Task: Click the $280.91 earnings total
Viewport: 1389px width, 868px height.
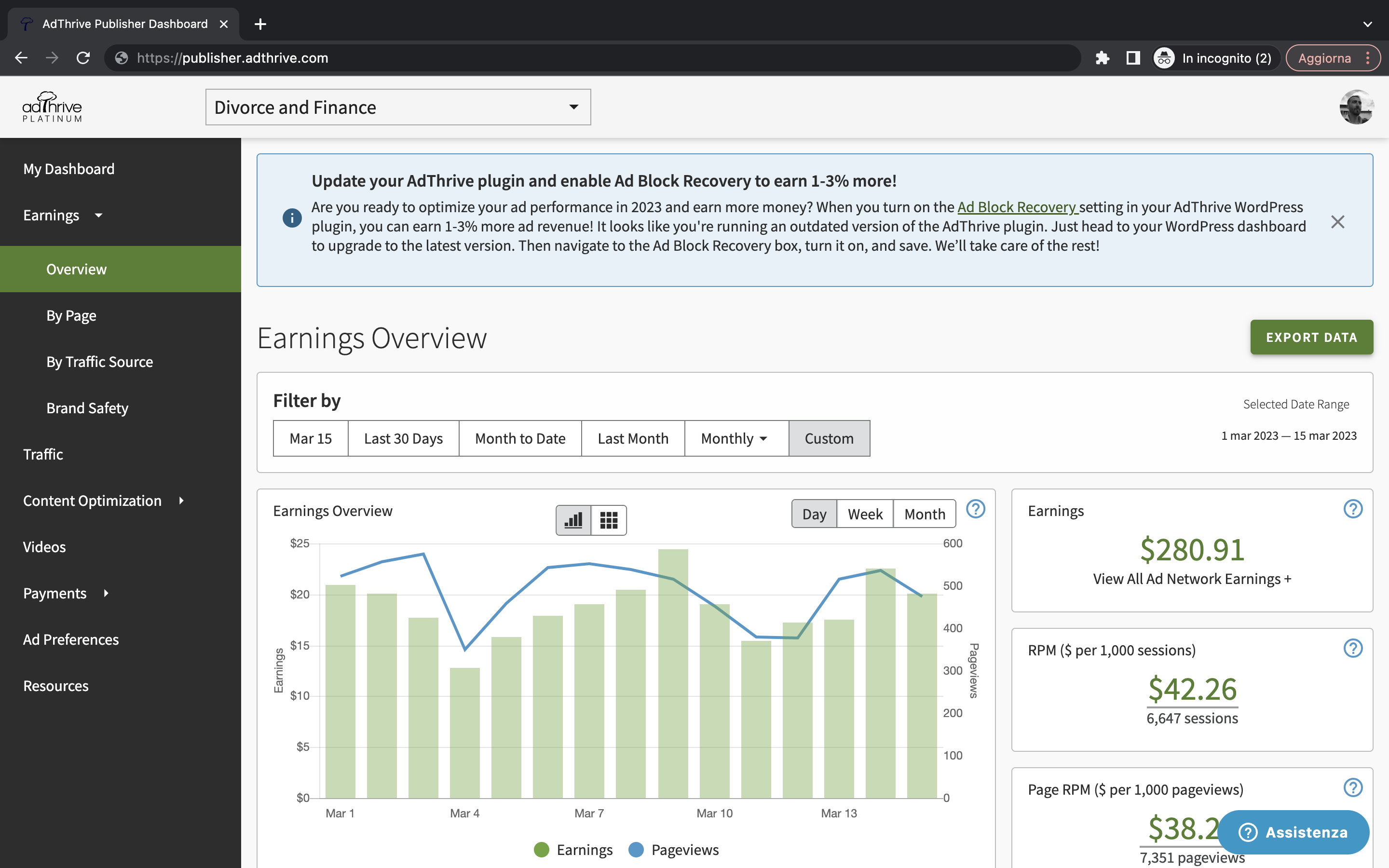Action: coord(1192,549)
